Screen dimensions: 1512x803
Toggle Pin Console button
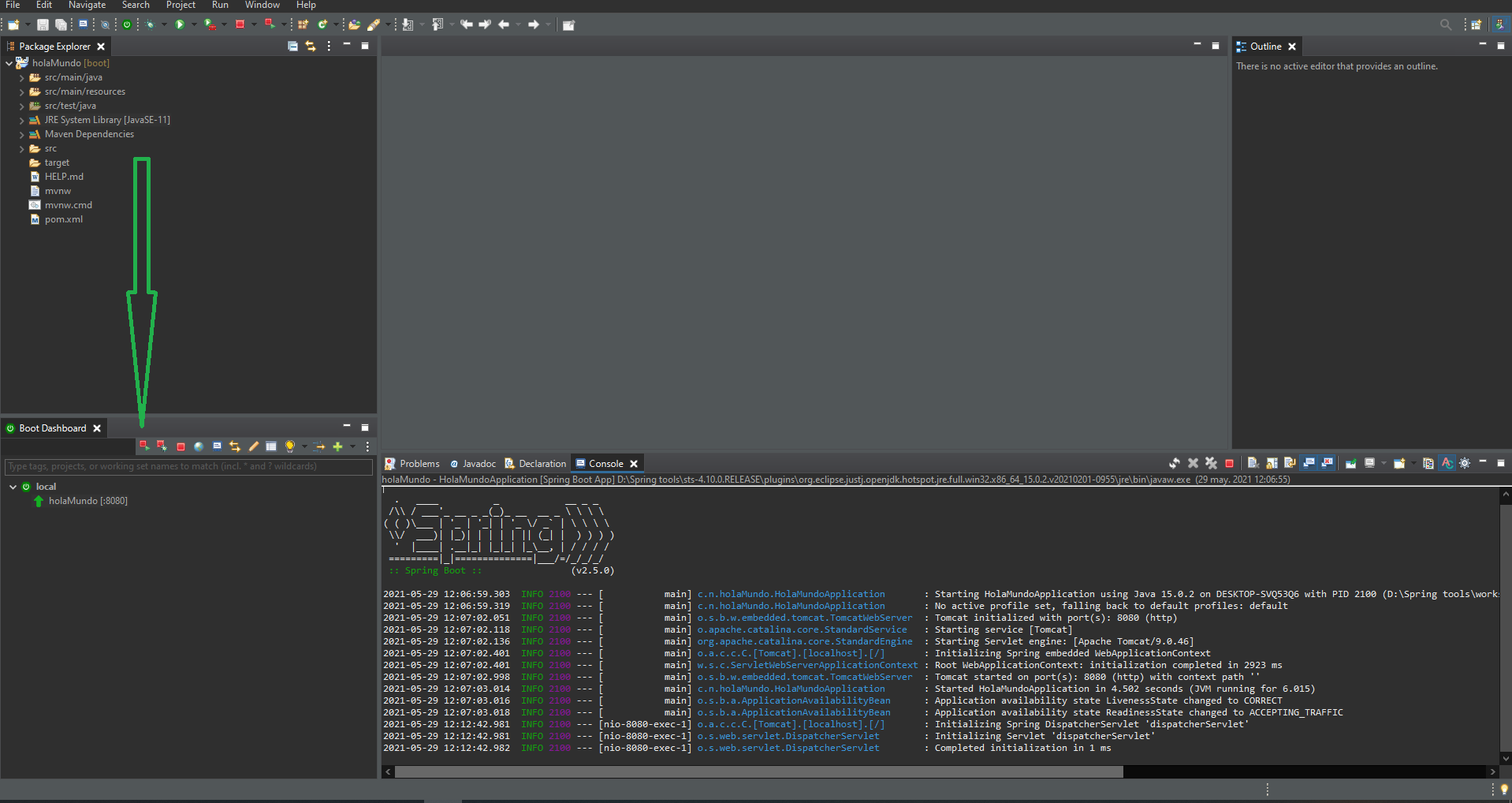pyautogui.click(x=1350, y=464)
